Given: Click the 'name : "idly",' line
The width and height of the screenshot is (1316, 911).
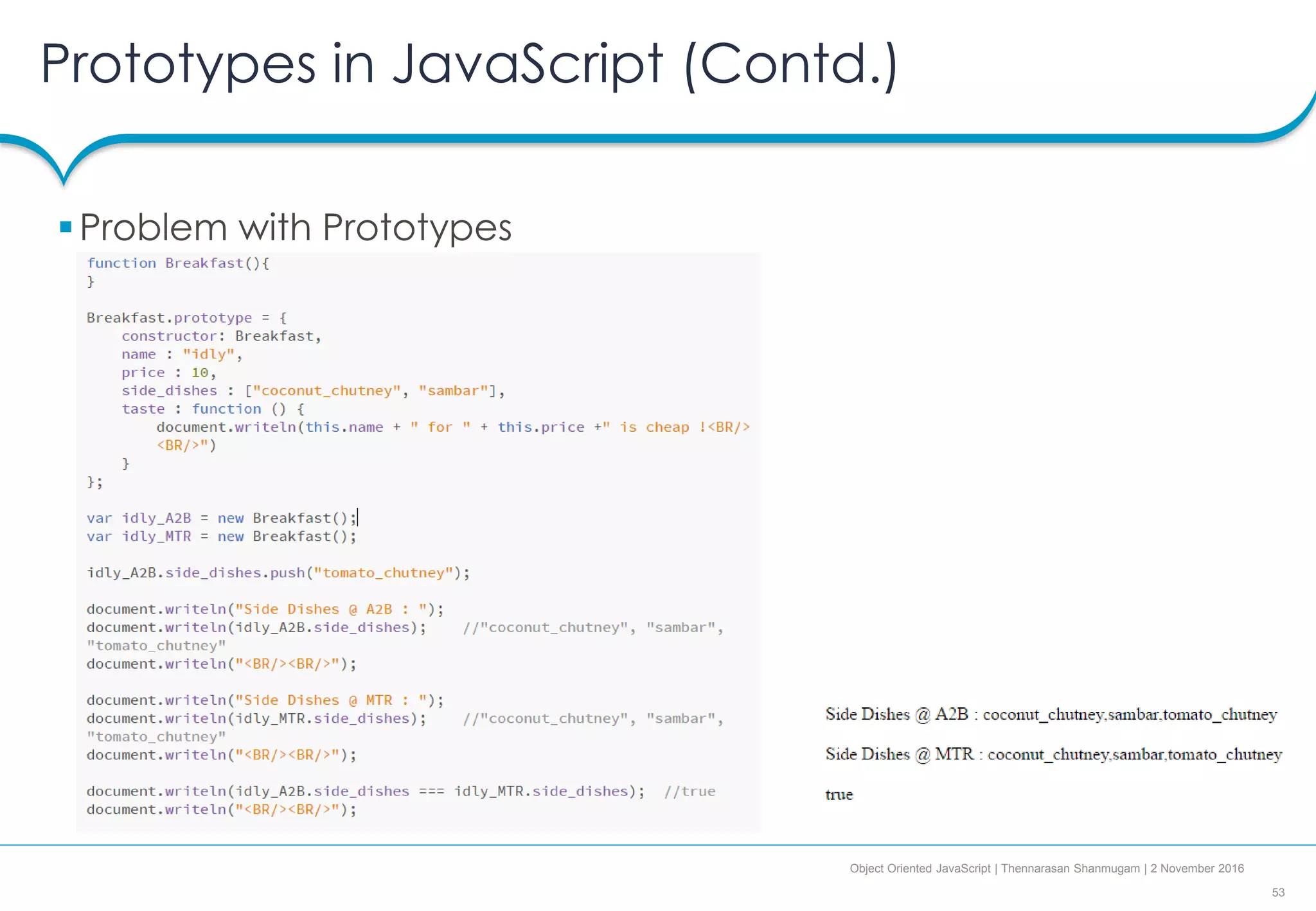Looking at the screenshot, I should click(x=182, y=355).
